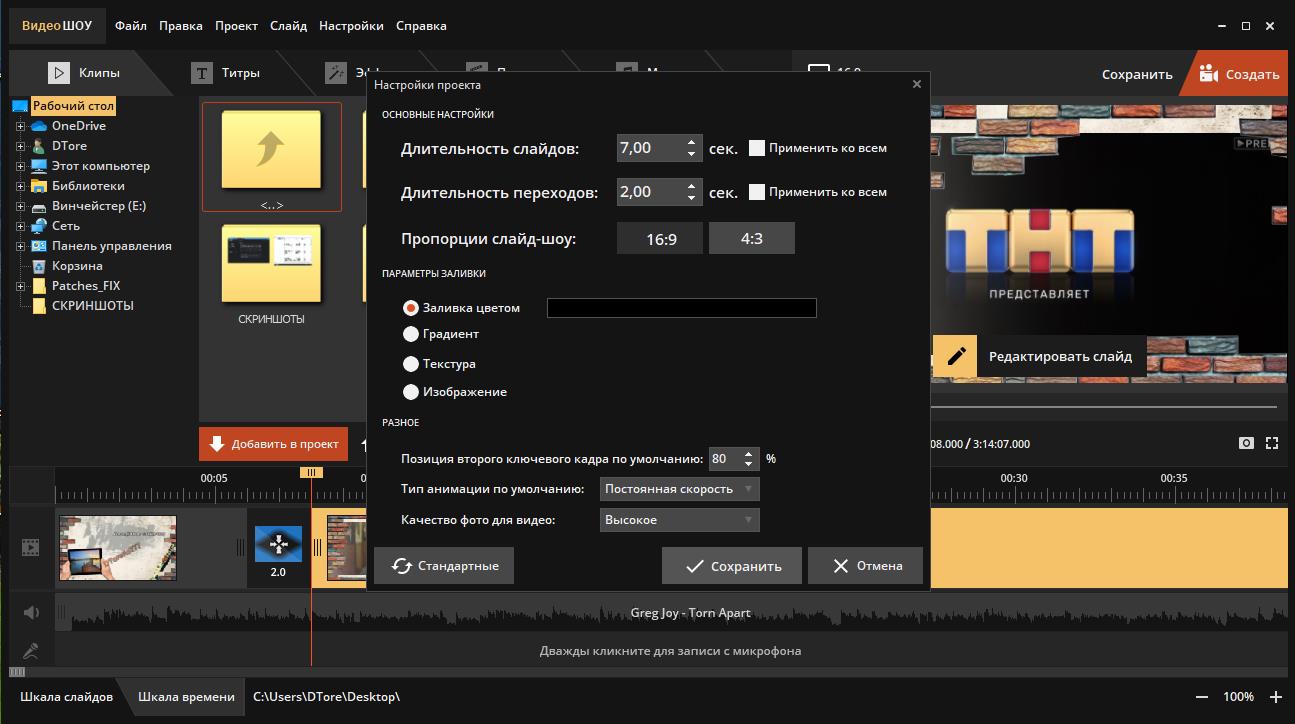
Task: Click the microphone icon on the timeline
Action: coord(31,651)
